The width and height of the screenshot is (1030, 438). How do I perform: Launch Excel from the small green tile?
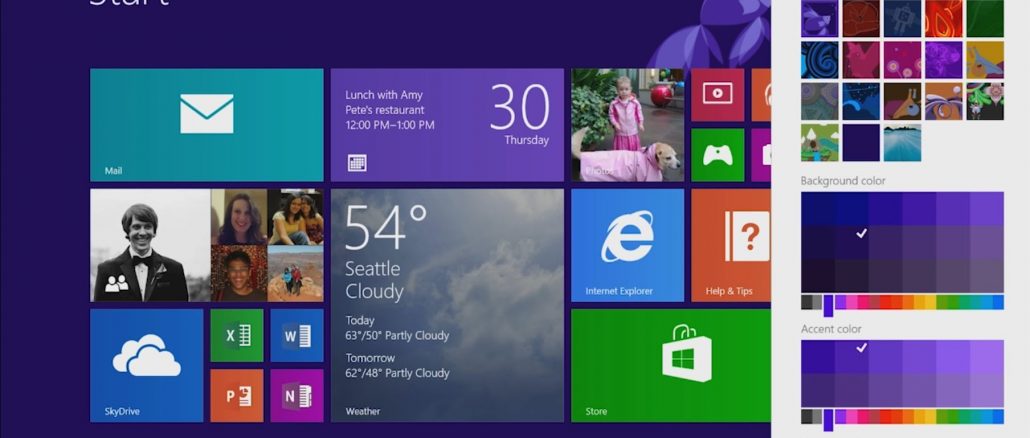(237, 336)
